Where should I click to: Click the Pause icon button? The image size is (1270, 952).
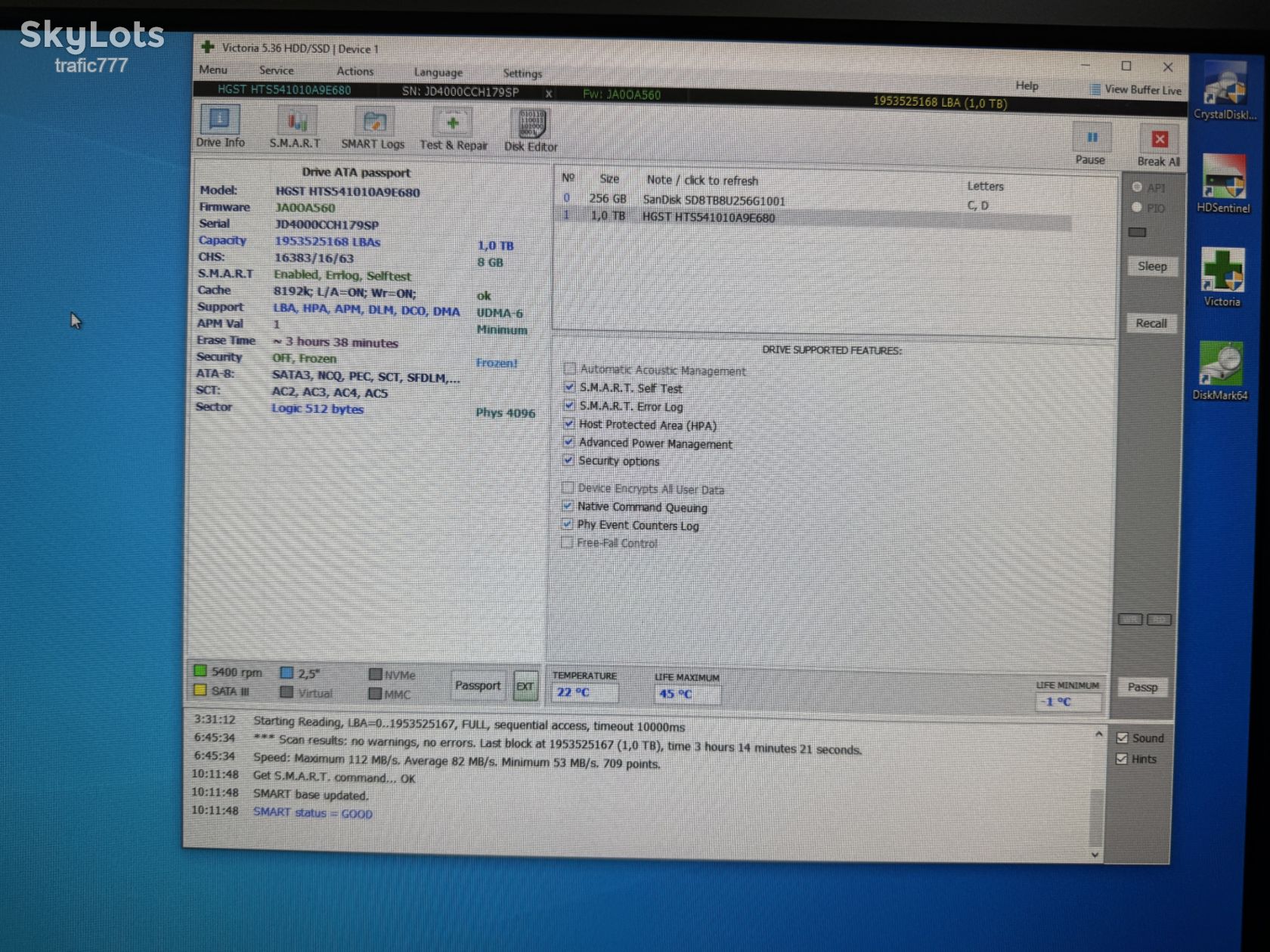coord(1092,138)
